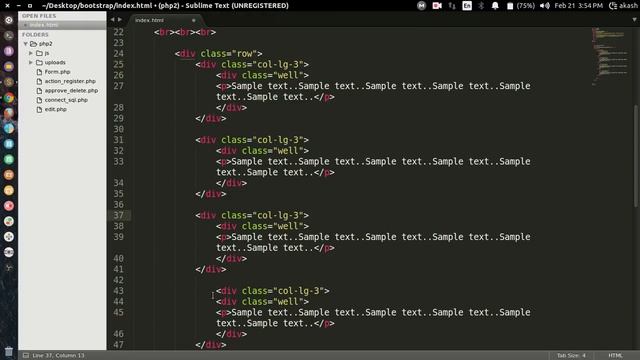The image size is (640, 360).
Task: Open the Bluetooth indicator menu
Action: click(481, 6)
